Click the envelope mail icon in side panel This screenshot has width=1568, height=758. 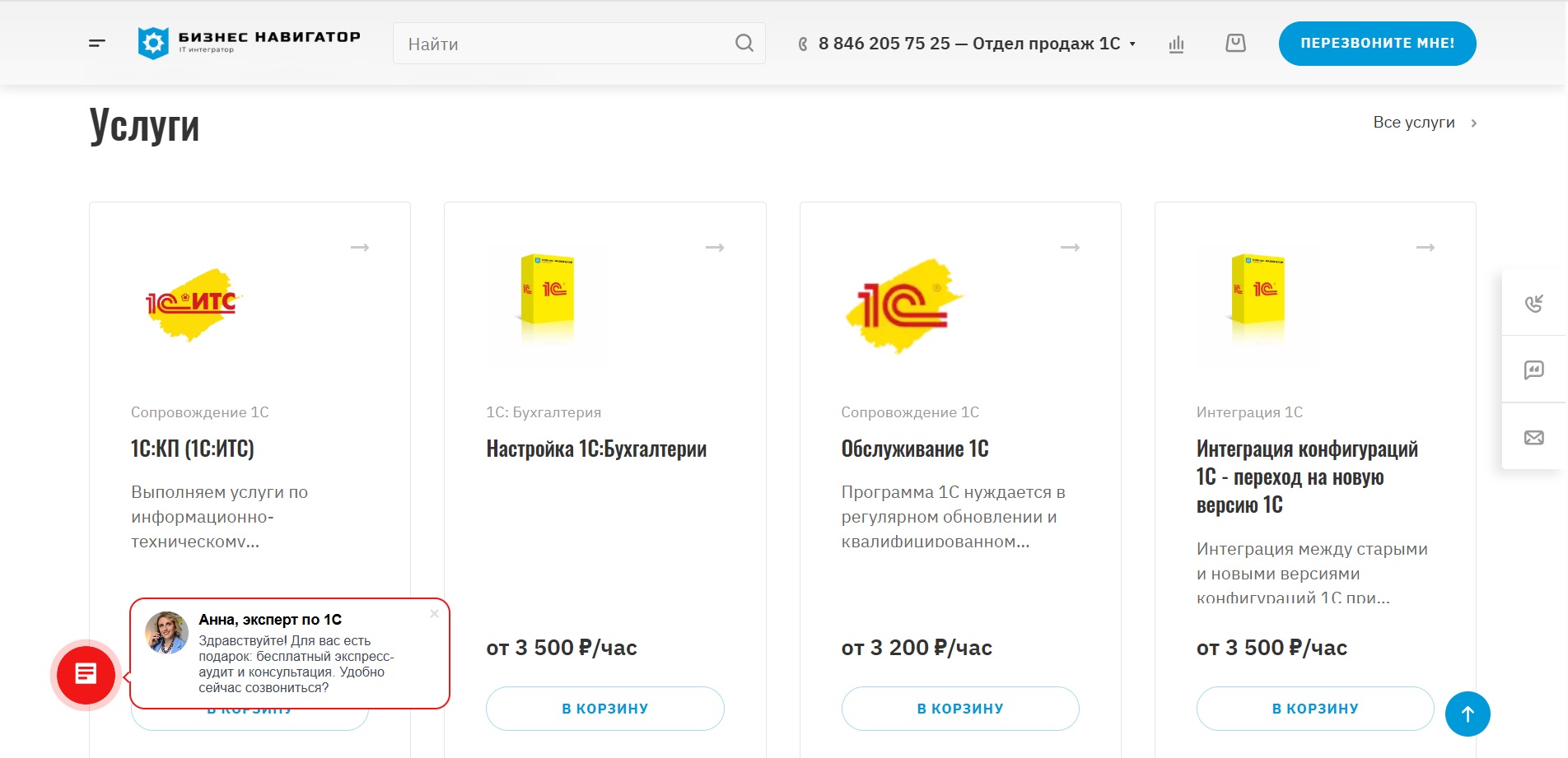click(x=1533, y=437)
